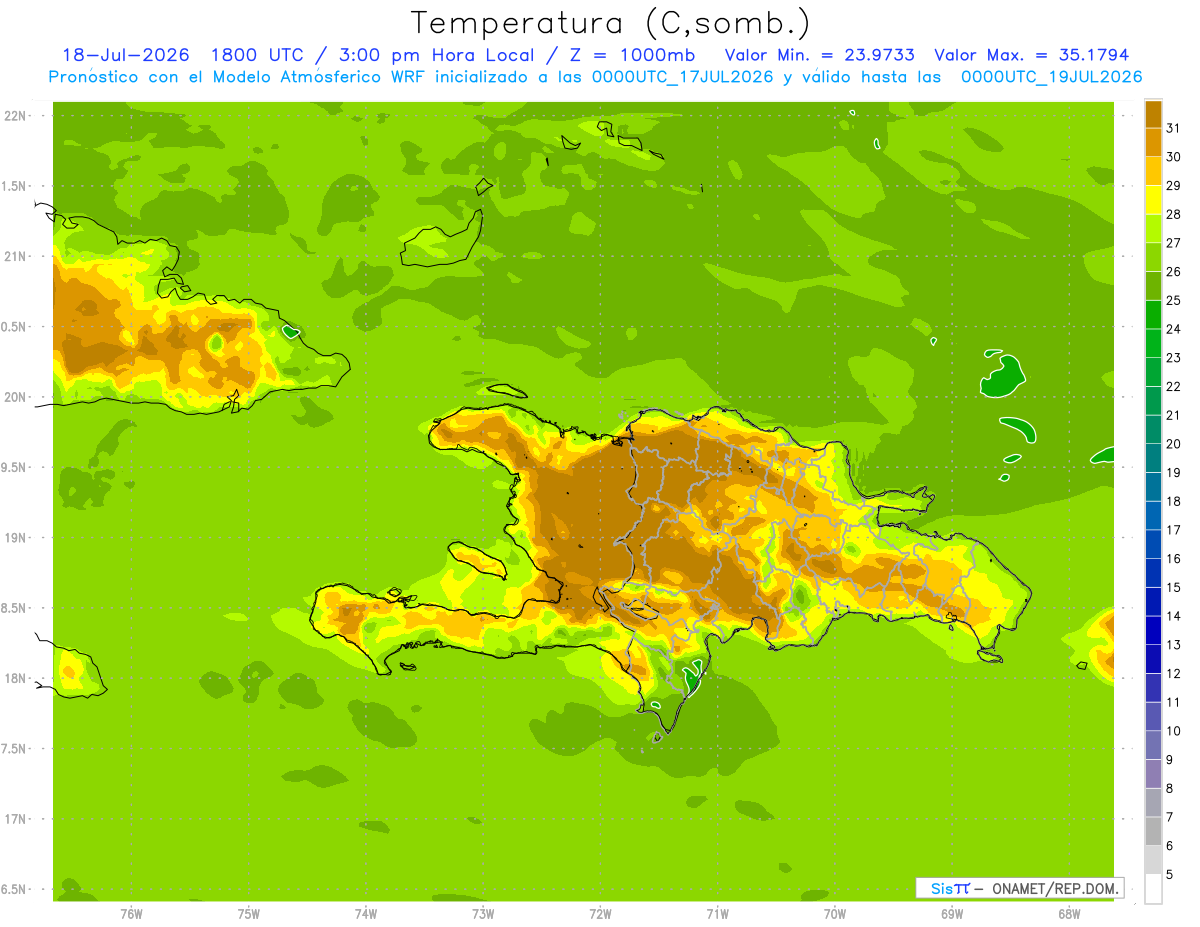The image size is (1200, 927).
Task: Click the "75W" longitude axis label
Action: (248, 913)
